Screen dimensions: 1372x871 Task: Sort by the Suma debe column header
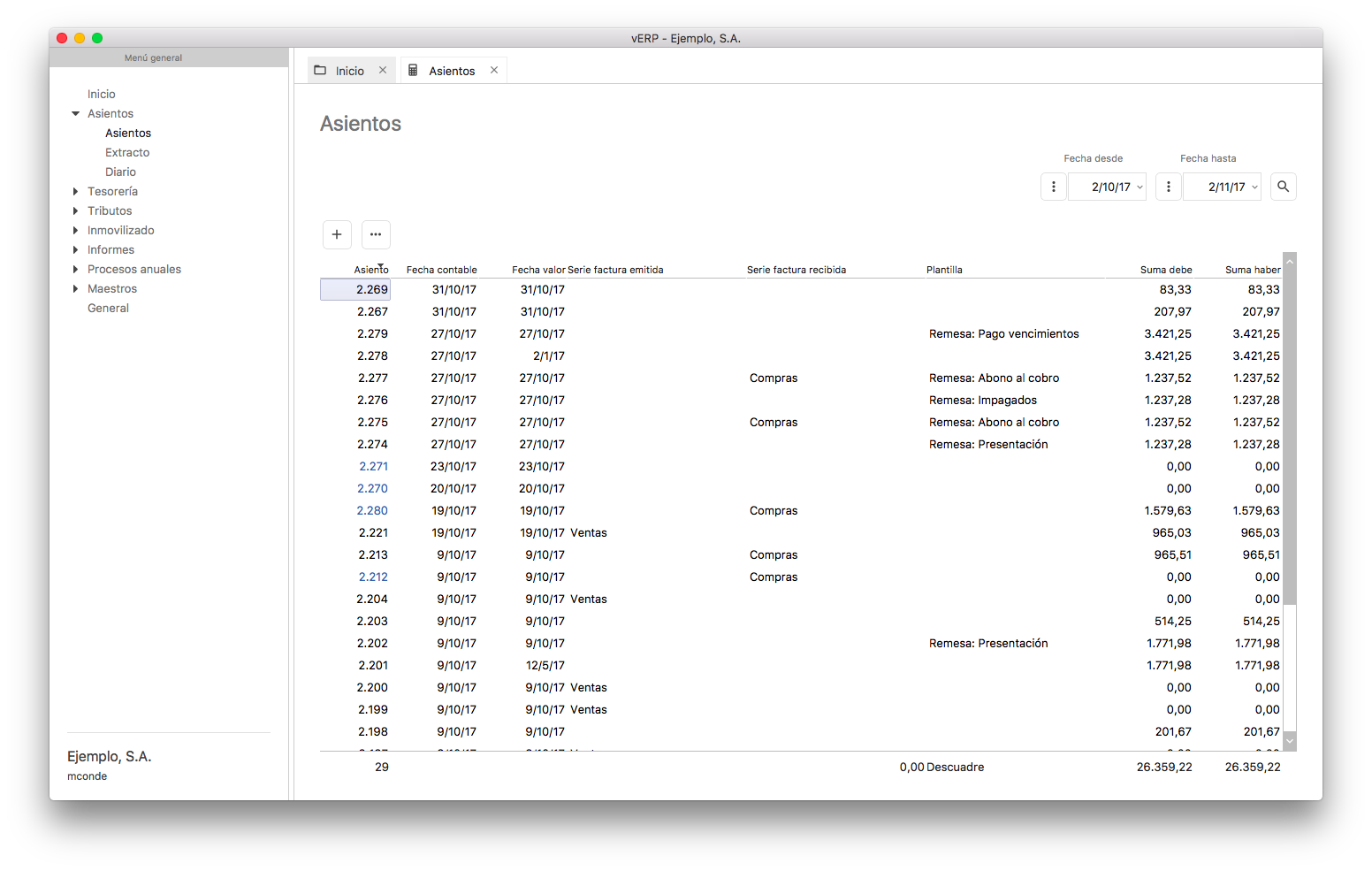(1165, 270)
